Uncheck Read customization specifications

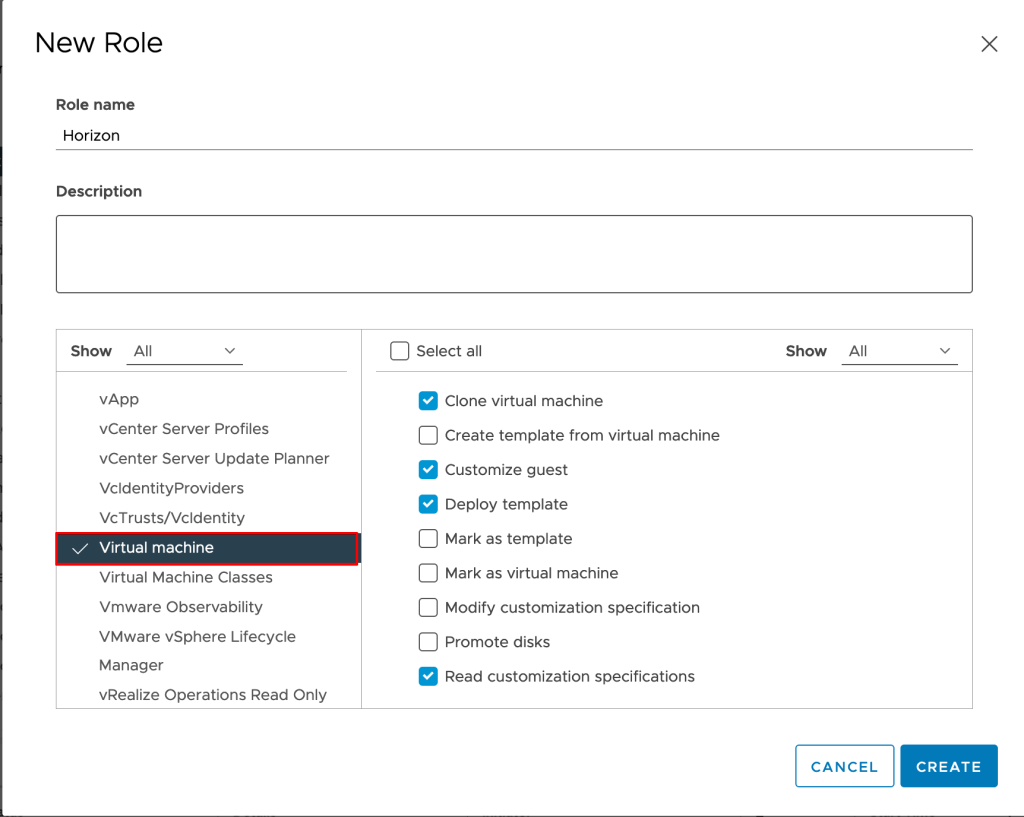[x=428, y=677]
